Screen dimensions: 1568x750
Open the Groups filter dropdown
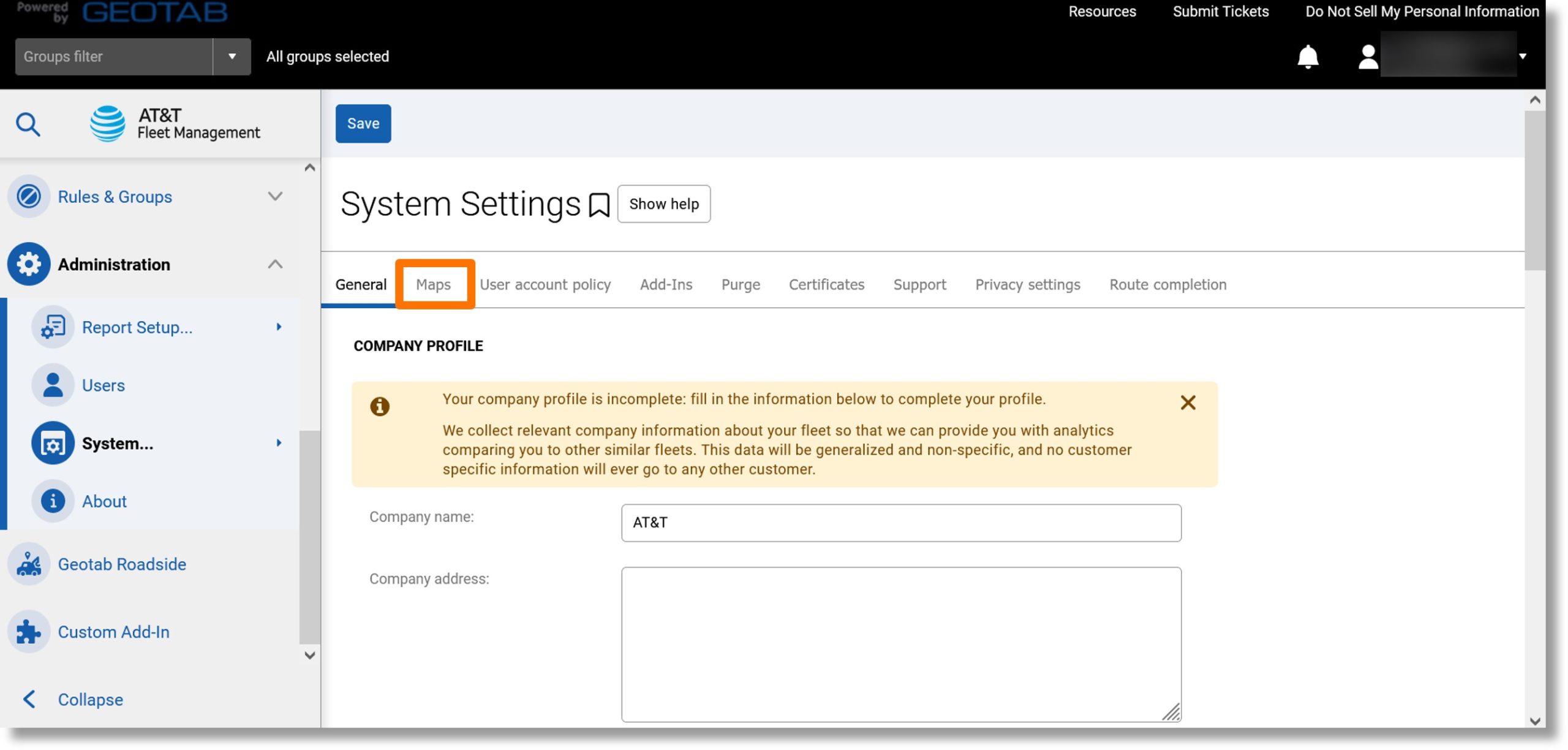(231, 56)
